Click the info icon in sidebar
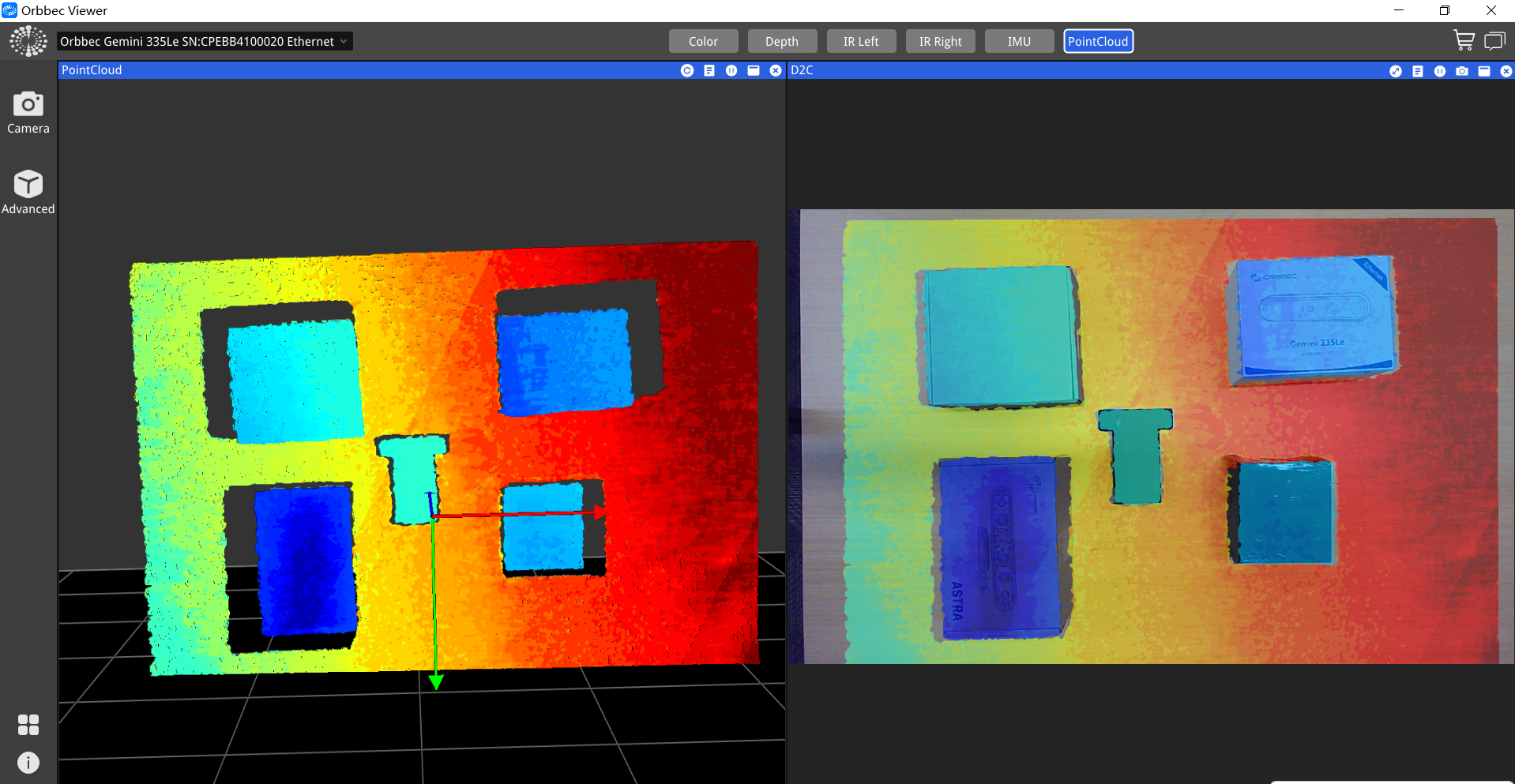This screenshot has width=1515, height=784. pos(28,763)
